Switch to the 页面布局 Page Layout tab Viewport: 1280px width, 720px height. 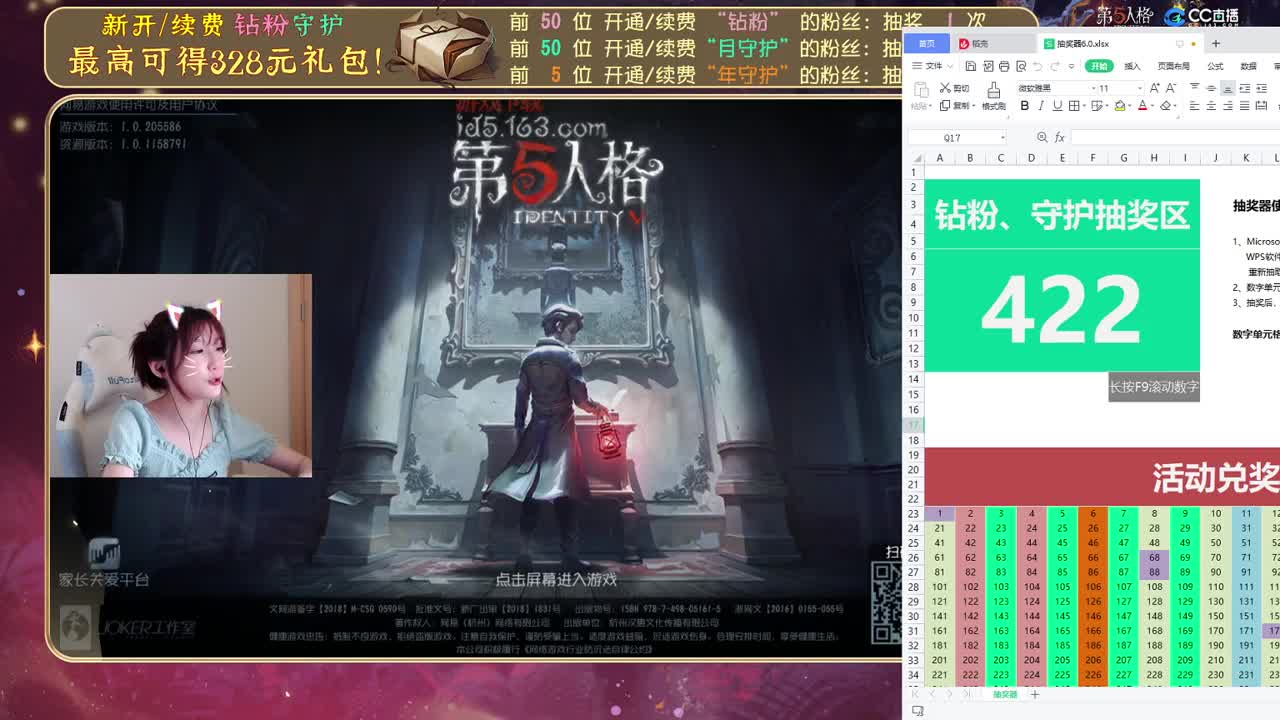click(1174, 66)
